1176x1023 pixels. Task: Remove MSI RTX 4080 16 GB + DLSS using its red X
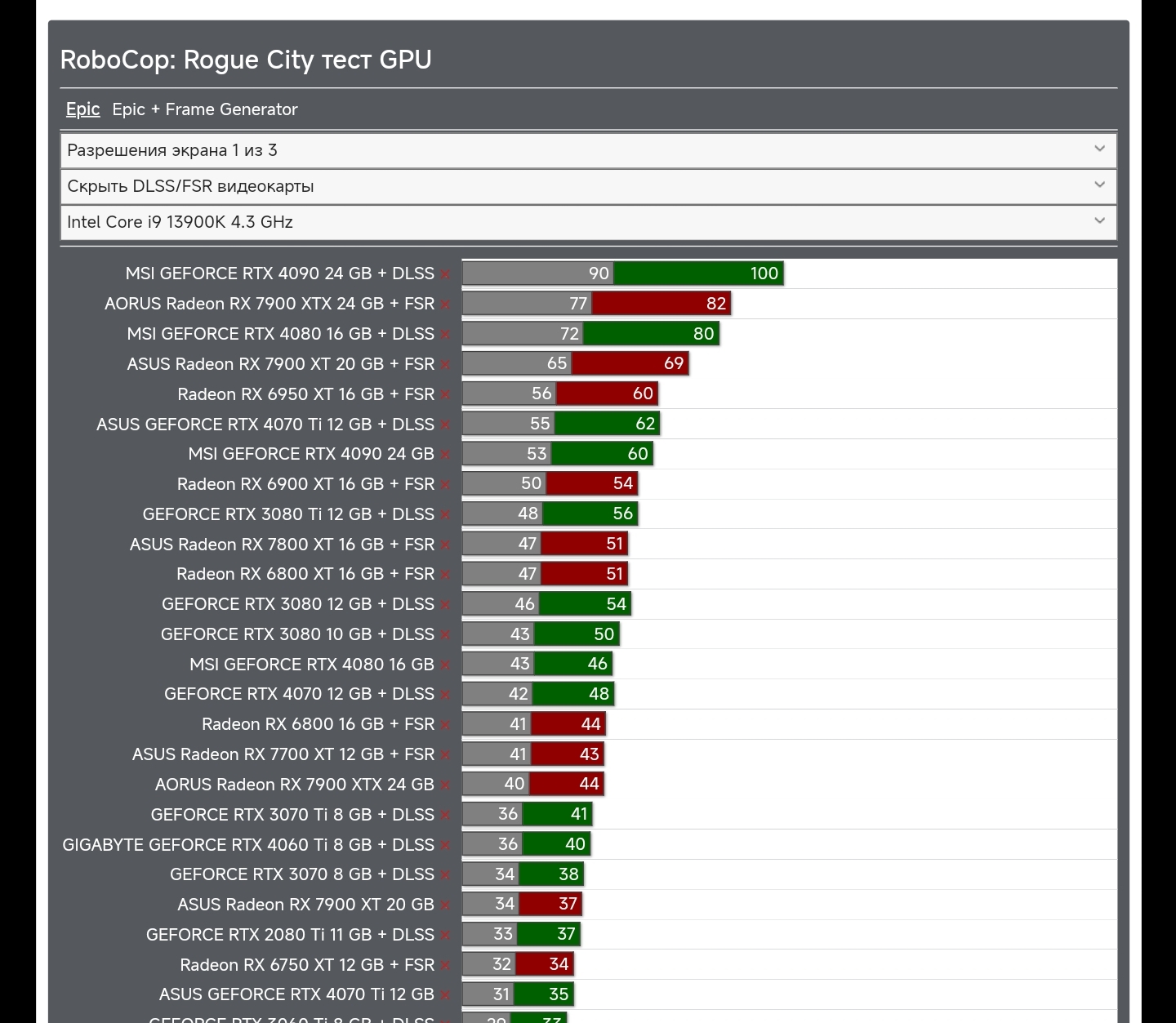tap(445, 336)
